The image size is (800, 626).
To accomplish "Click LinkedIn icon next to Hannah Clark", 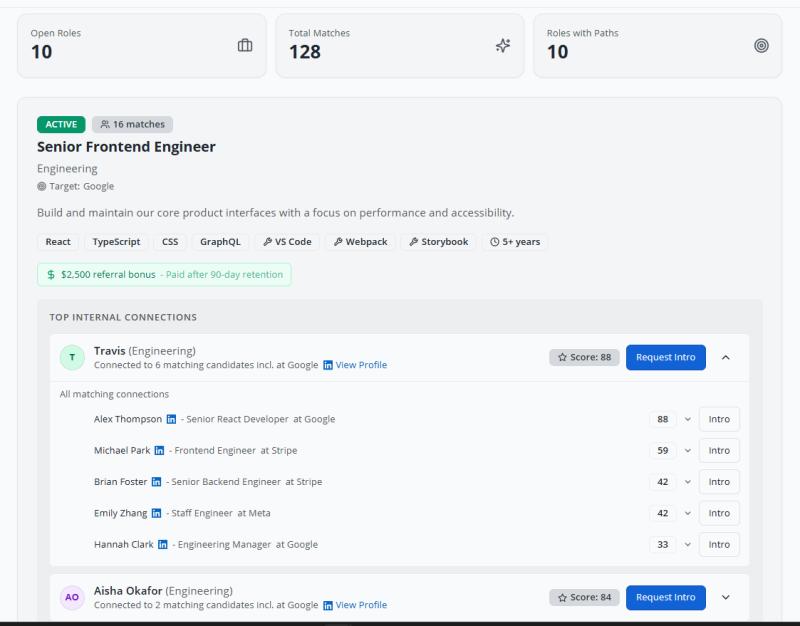I will point(163,545).
